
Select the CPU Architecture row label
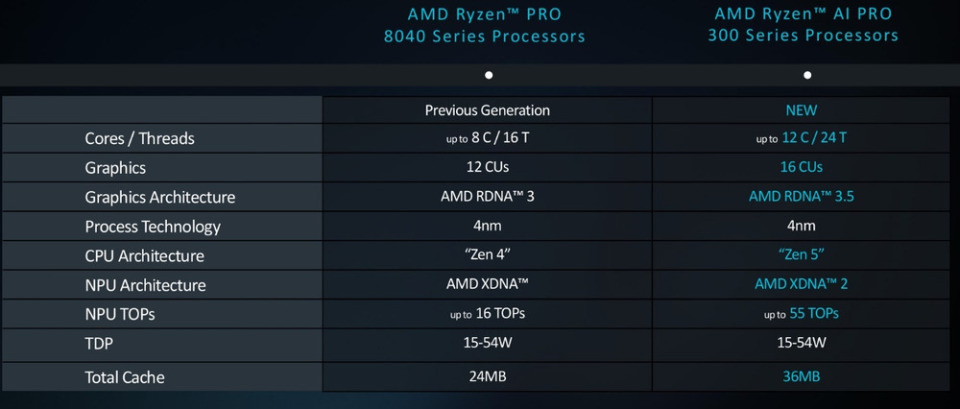(144, 256)
